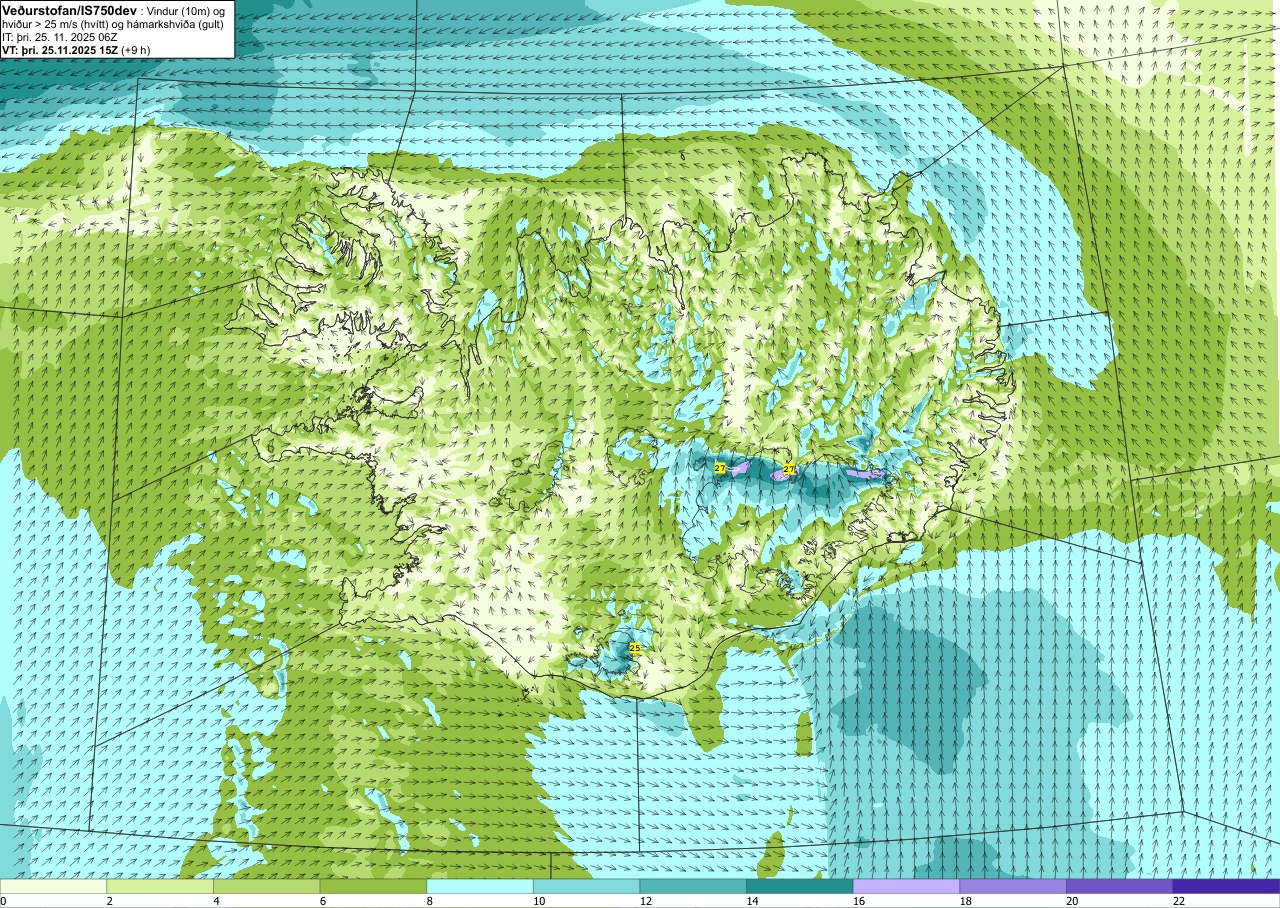Pick the 12–14 m/s teal legend swatch
Screen dimensions: 1280x908
[x=693, y=886]
